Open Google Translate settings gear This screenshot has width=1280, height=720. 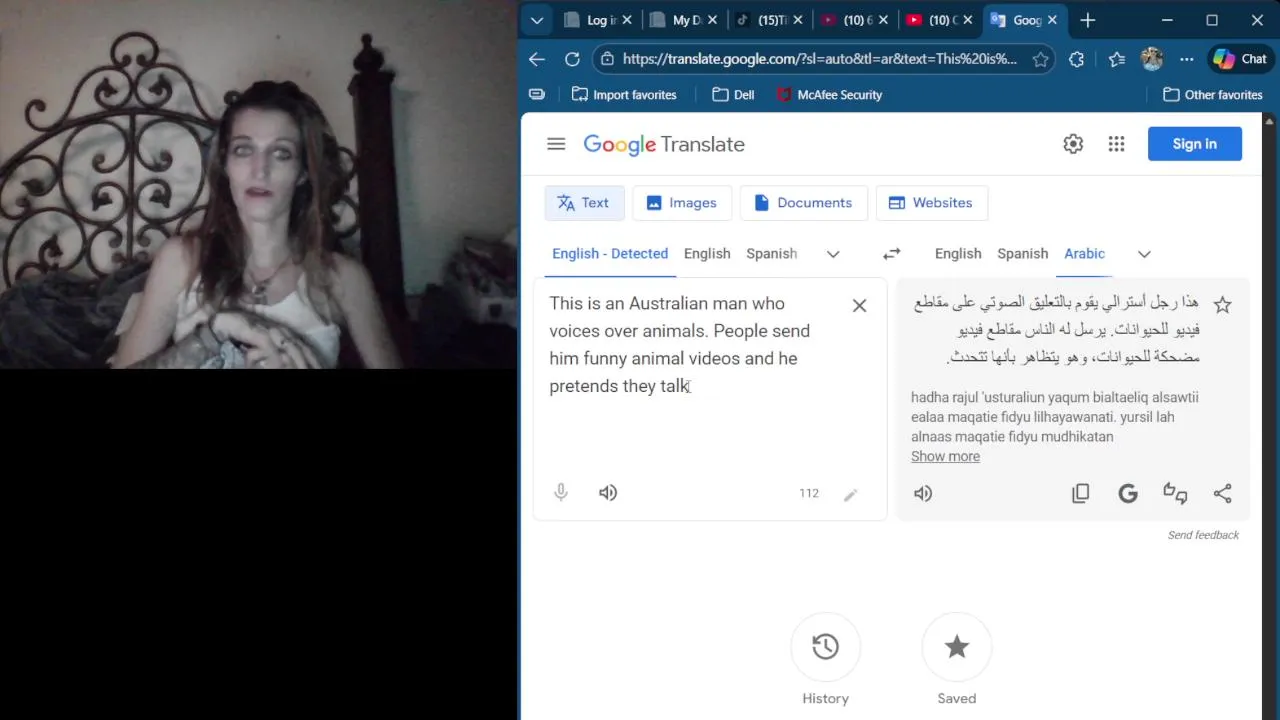click(x=1073, y=144)
